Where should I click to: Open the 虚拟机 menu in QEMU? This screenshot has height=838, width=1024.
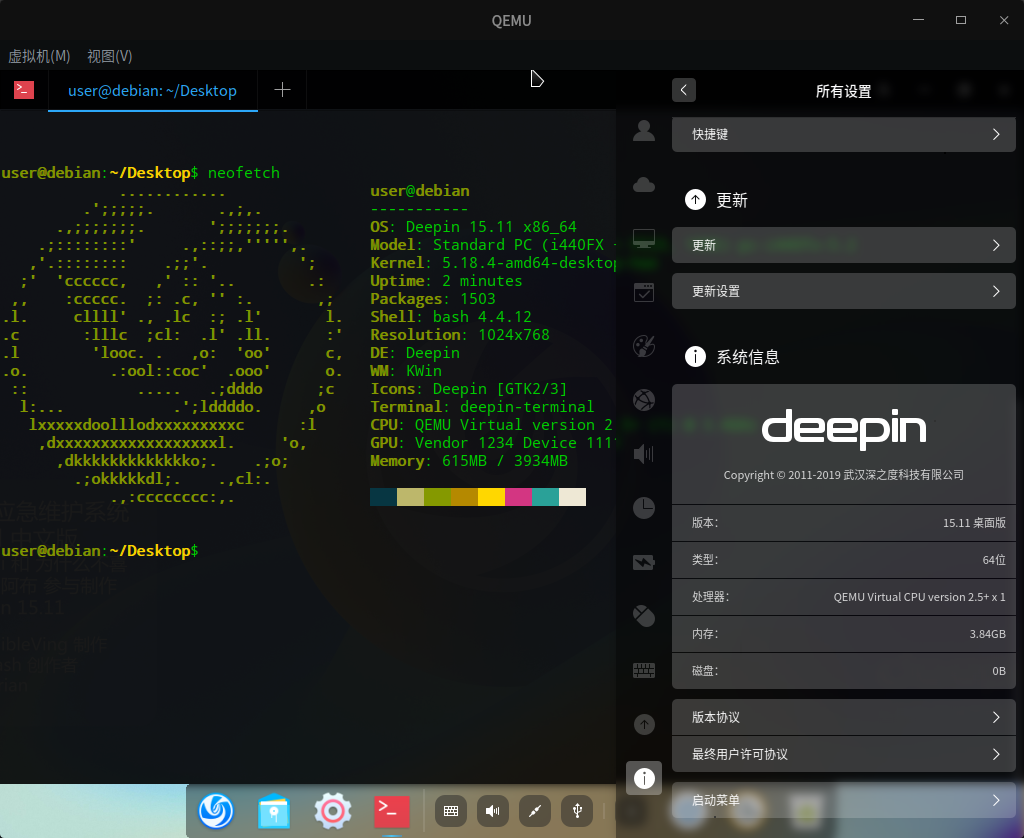(39, 56)
